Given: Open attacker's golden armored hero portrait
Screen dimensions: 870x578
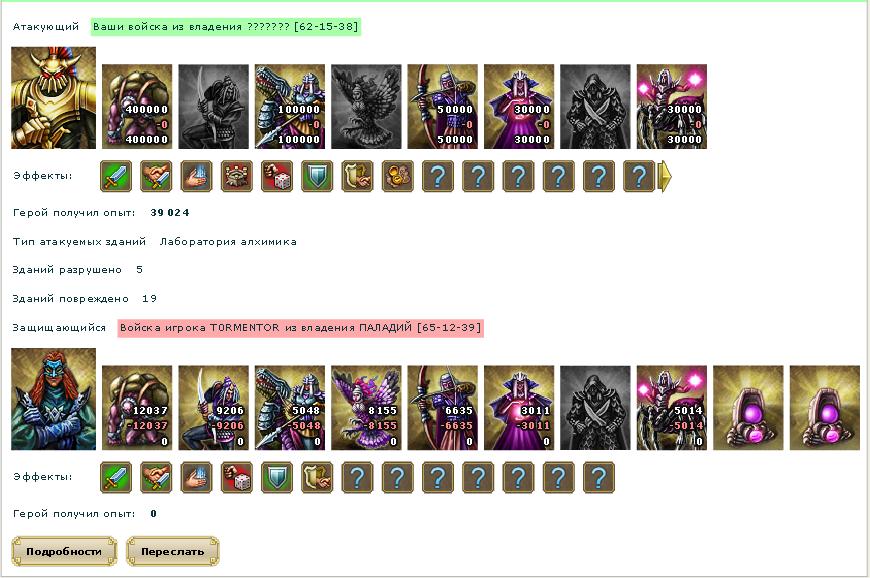Looking at the screenshot, I should coord(53,98).
